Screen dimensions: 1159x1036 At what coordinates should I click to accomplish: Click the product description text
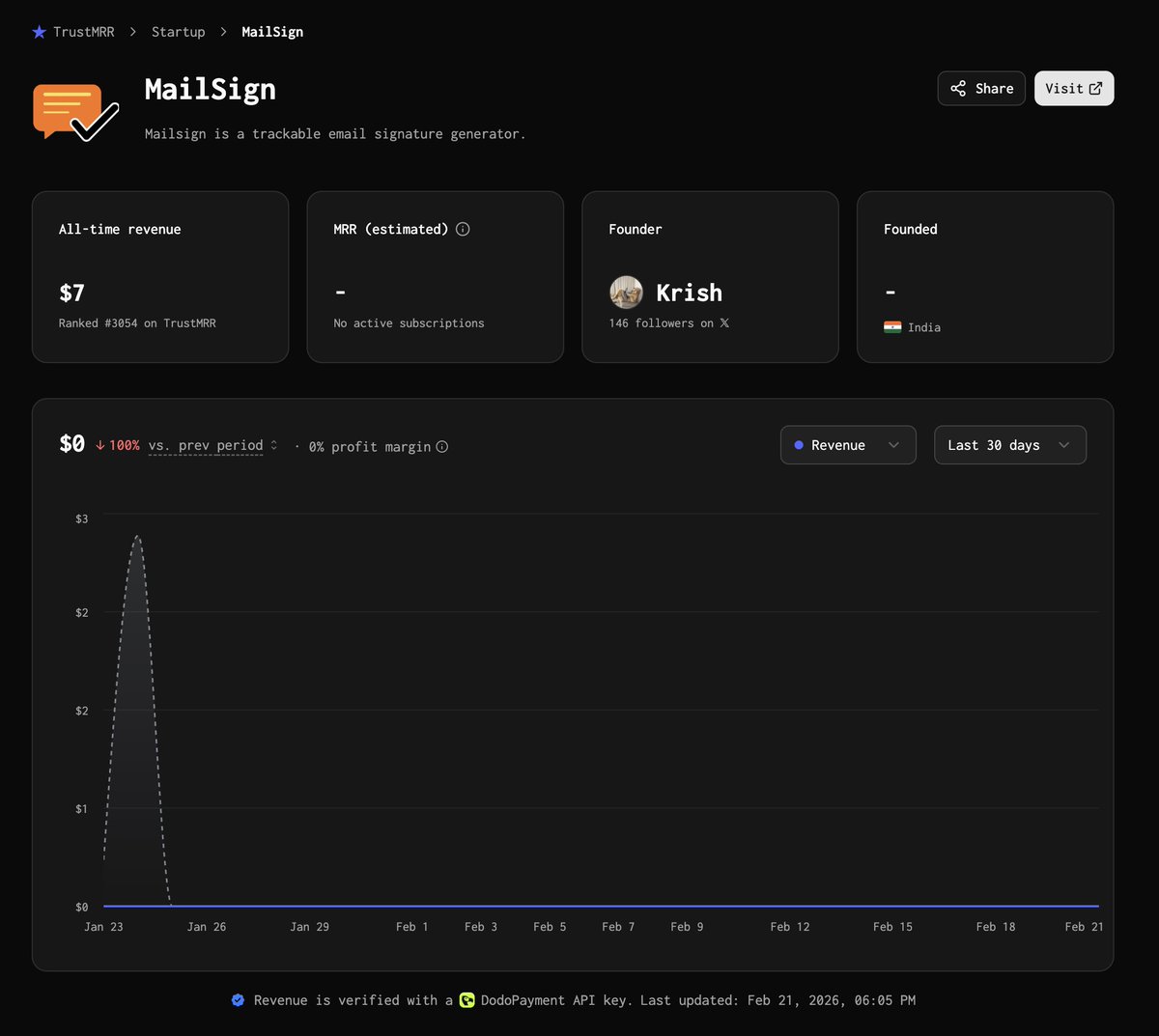coord(335,134)
